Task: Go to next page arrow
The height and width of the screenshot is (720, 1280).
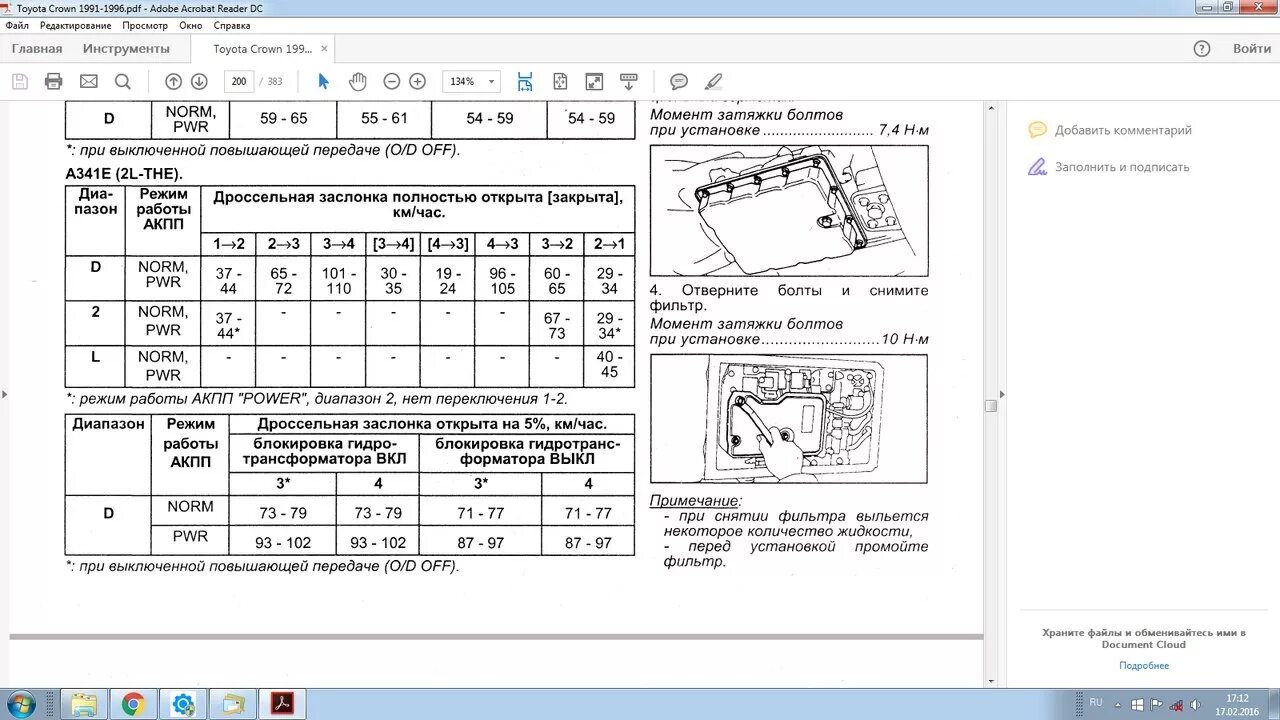Action: click(199, 81)
